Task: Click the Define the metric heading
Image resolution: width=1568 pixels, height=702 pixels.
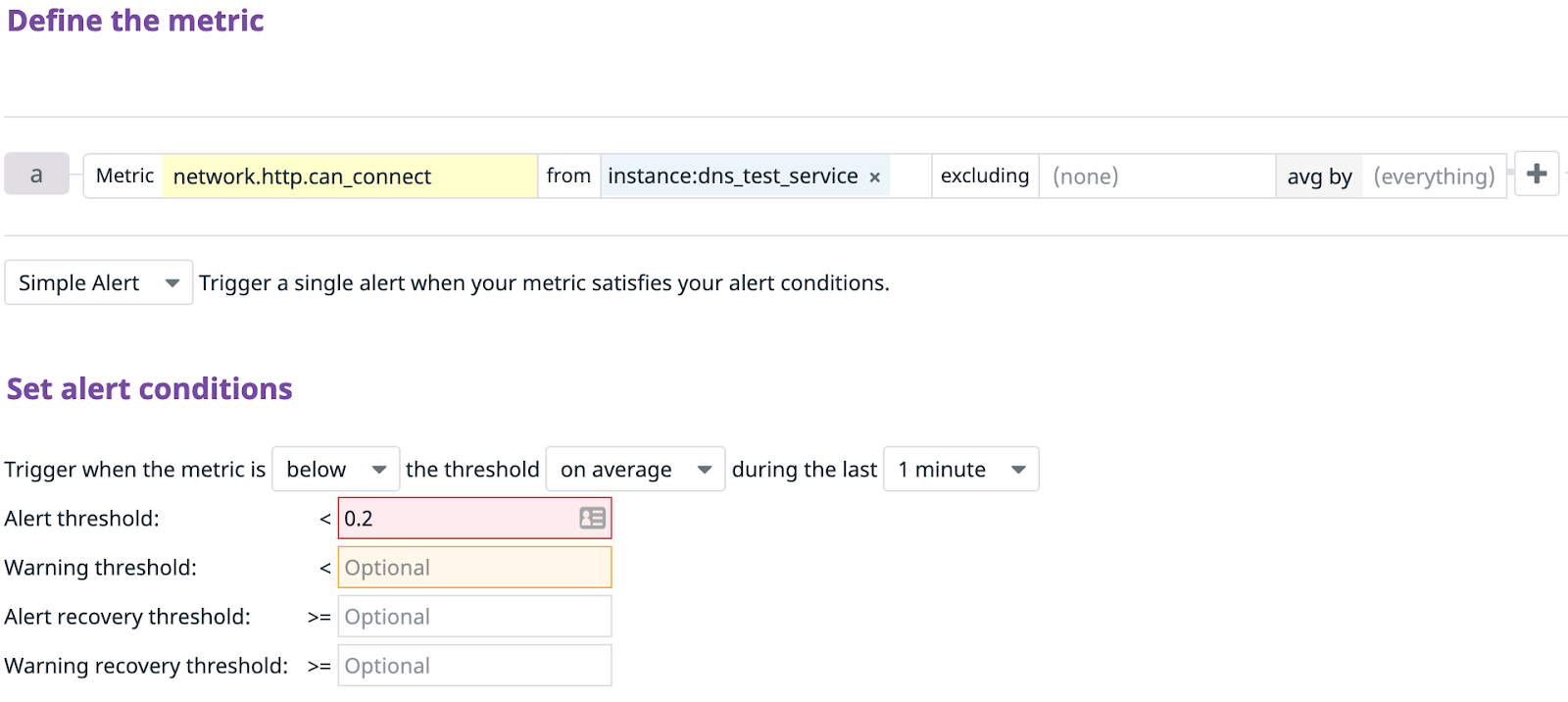Action: 135,21
